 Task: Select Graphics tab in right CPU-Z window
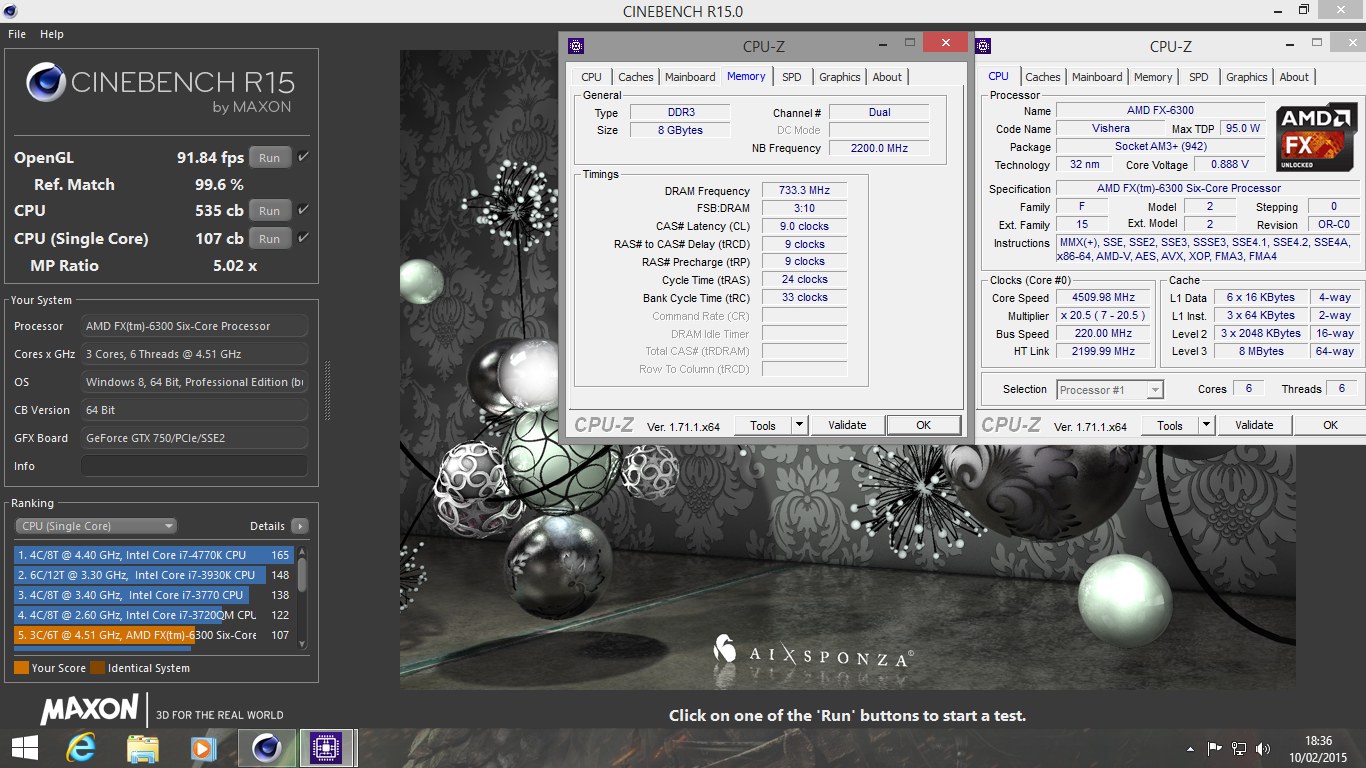coord(1246,77)
